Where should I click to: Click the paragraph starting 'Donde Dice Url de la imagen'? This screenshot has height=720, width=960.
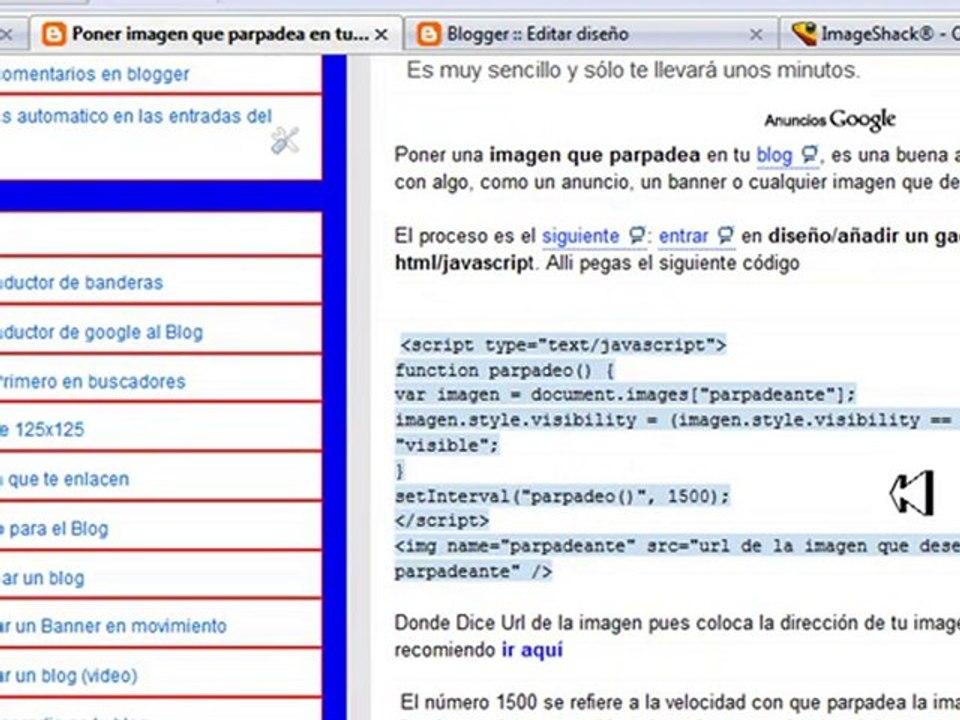(677, 636)
